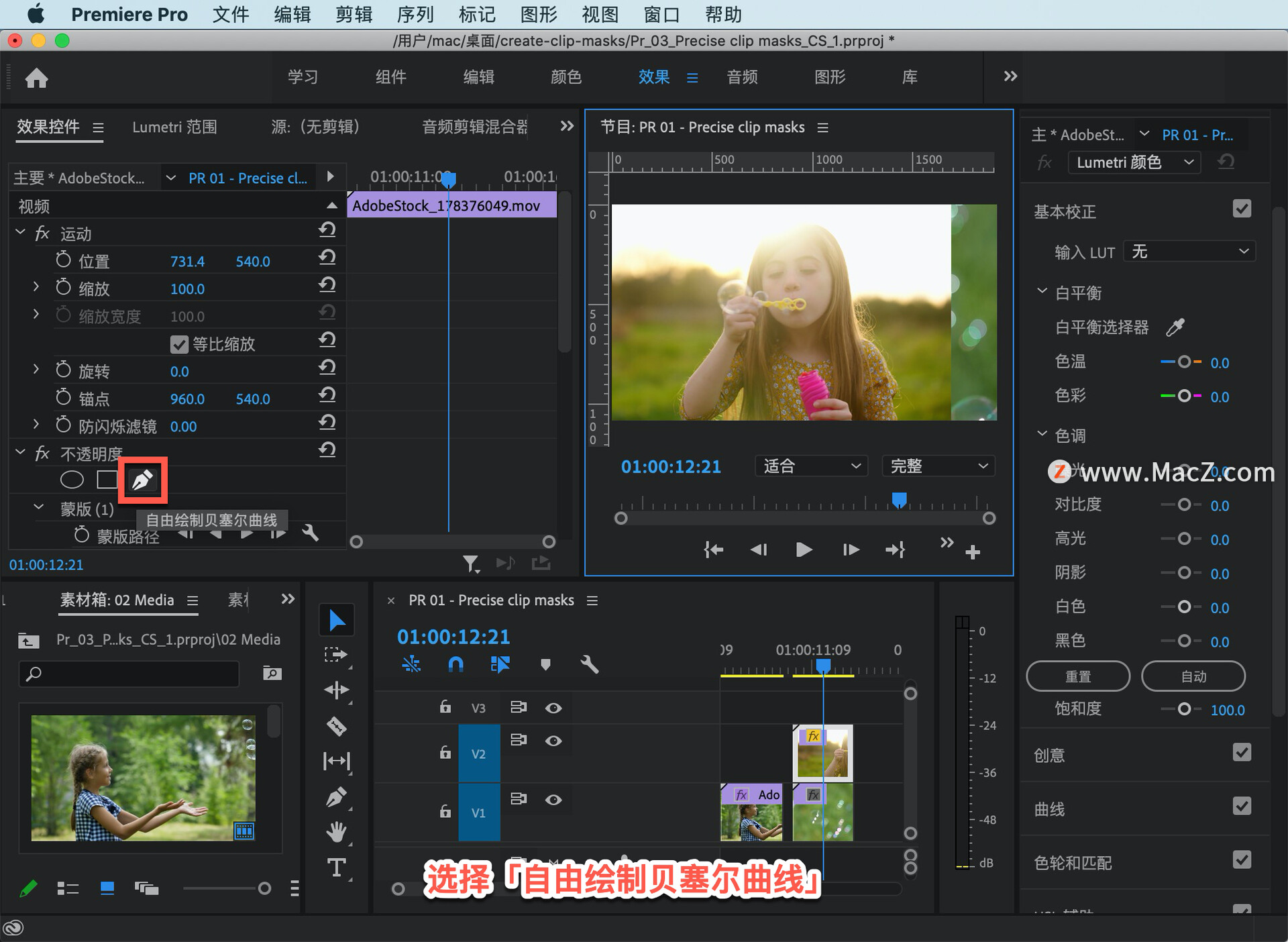1288x942 pixels.
Task: Expand the Scale (缩放) parameter
Action: 36,286
